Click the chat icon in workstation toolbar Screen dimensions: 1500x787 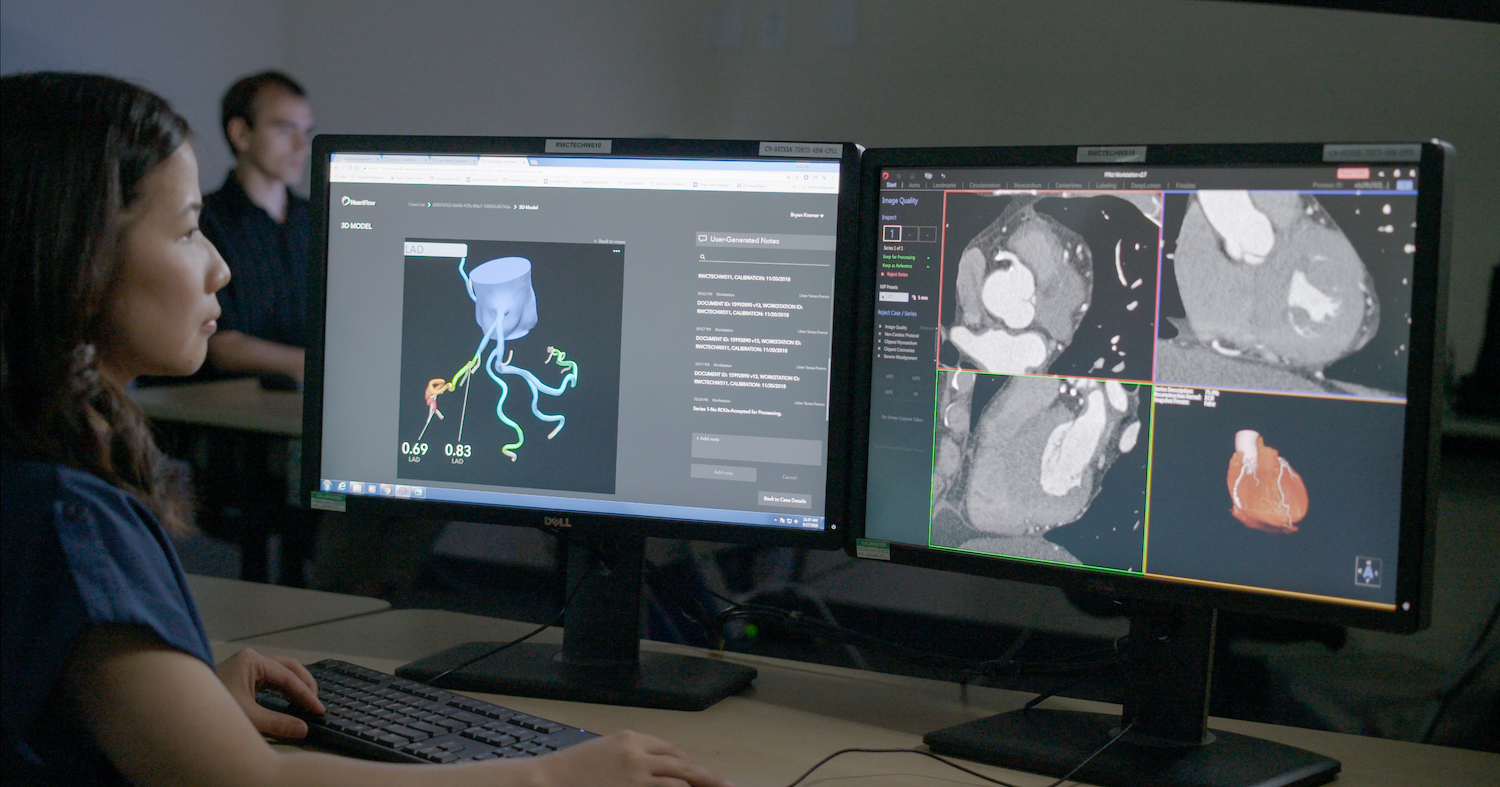point(928,176)
